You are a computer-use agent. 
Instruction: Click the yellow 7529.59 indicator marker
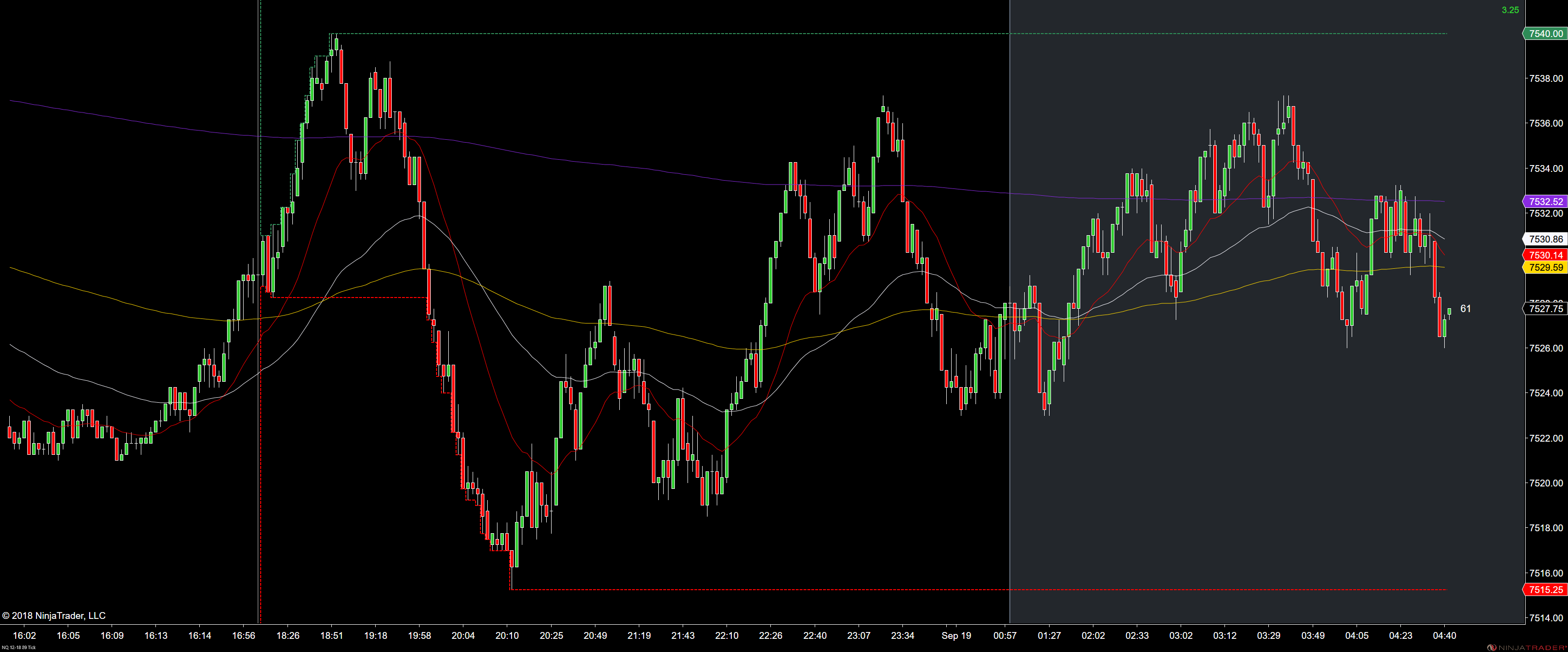coord(1545,267)
